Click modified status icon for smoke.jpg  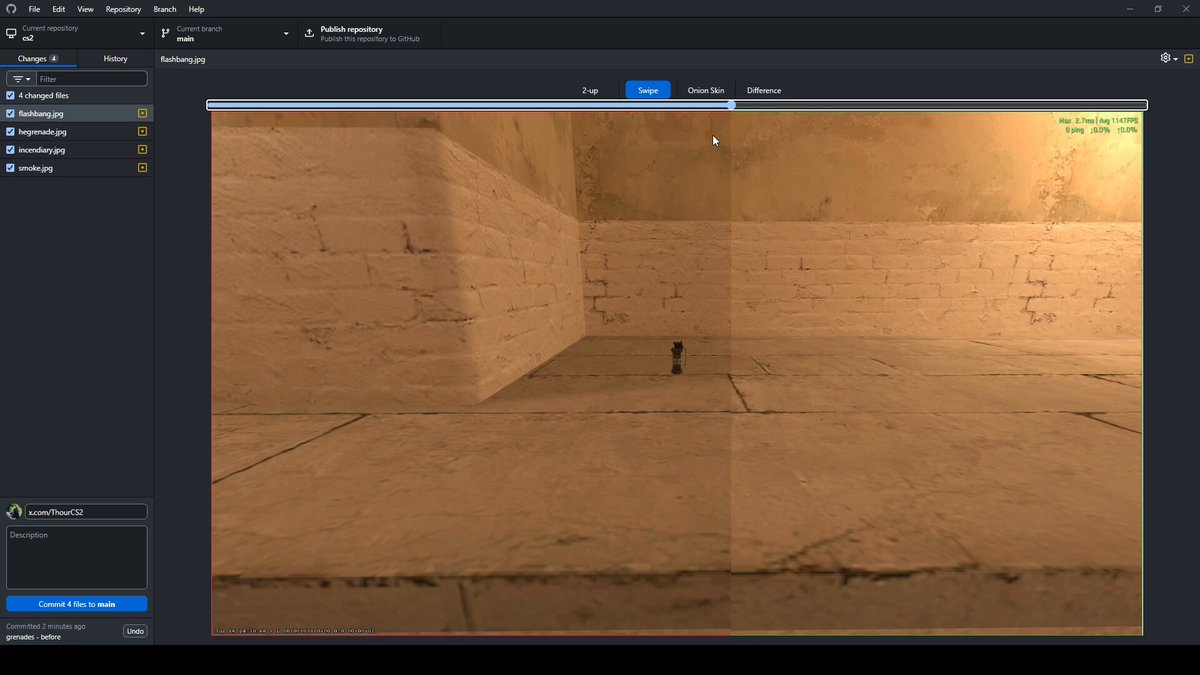pyautogui.click(x=142, y=167)
